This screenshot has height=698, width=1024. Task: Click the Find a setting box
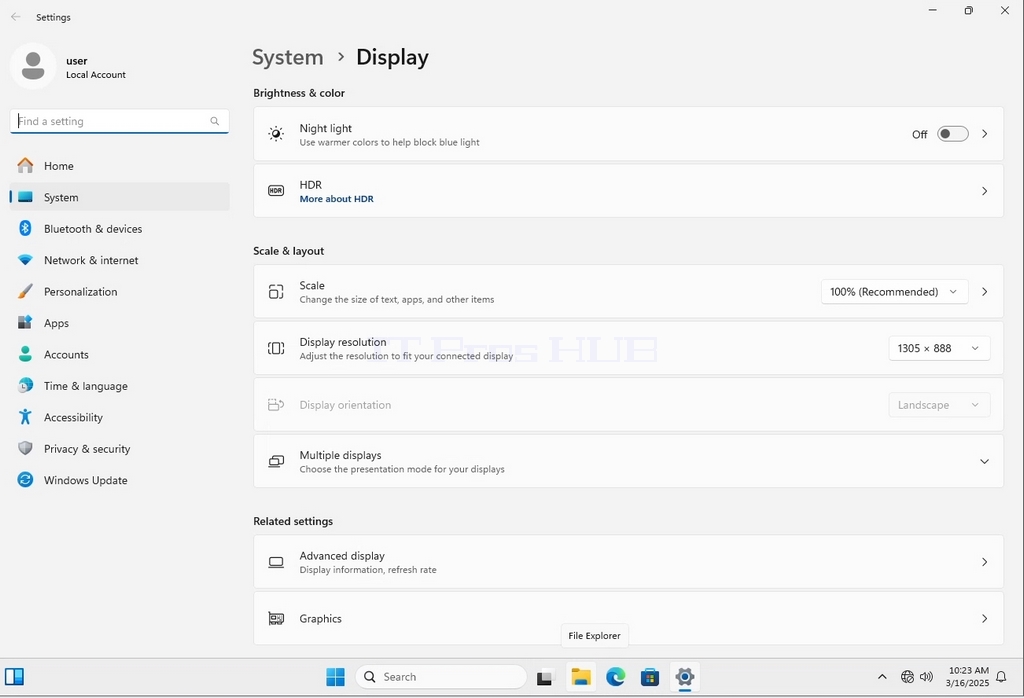(x=120, y=121)
